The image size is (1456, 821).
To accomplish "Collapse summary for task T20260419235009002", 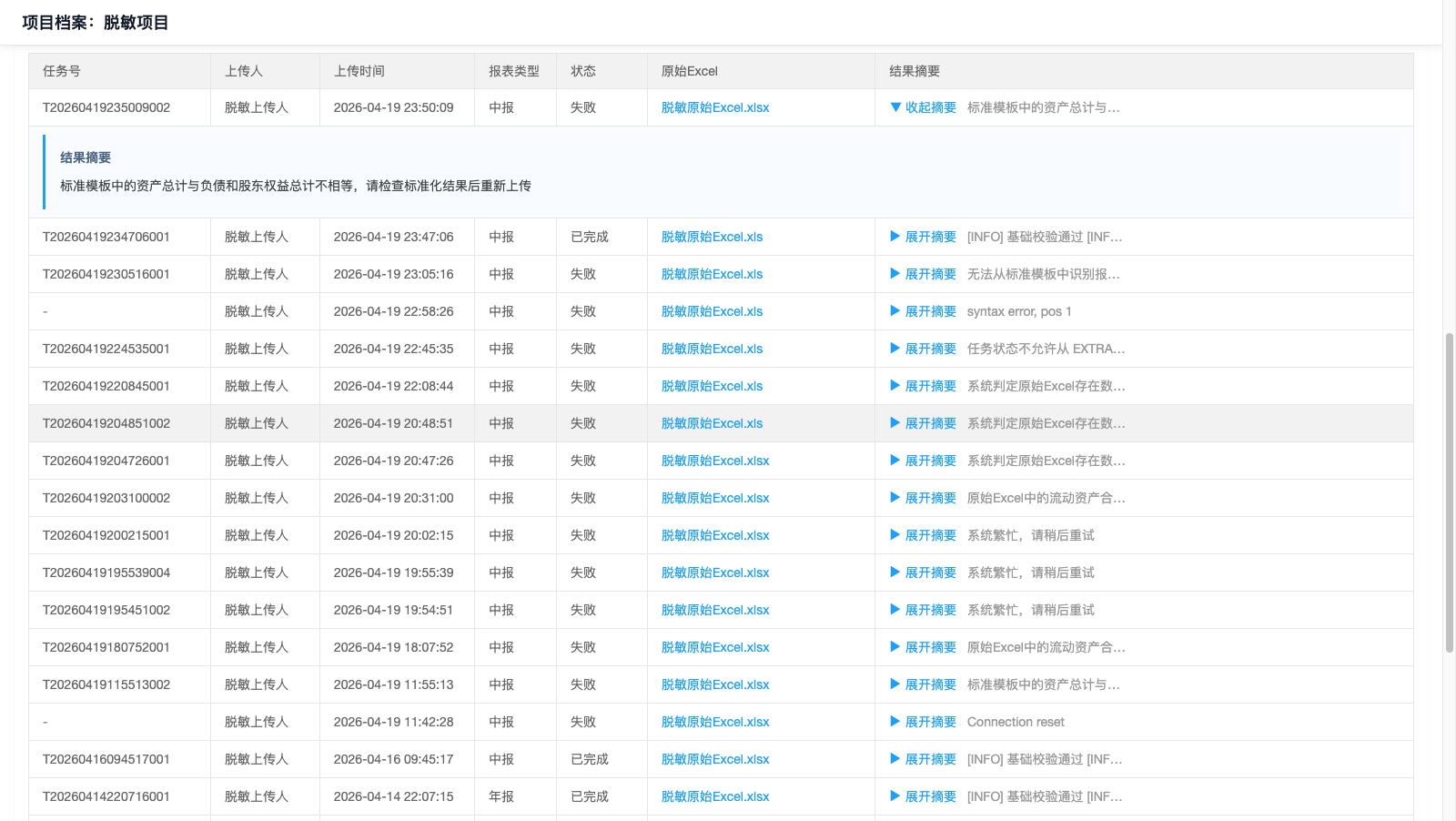I will (x=923, y=107).
